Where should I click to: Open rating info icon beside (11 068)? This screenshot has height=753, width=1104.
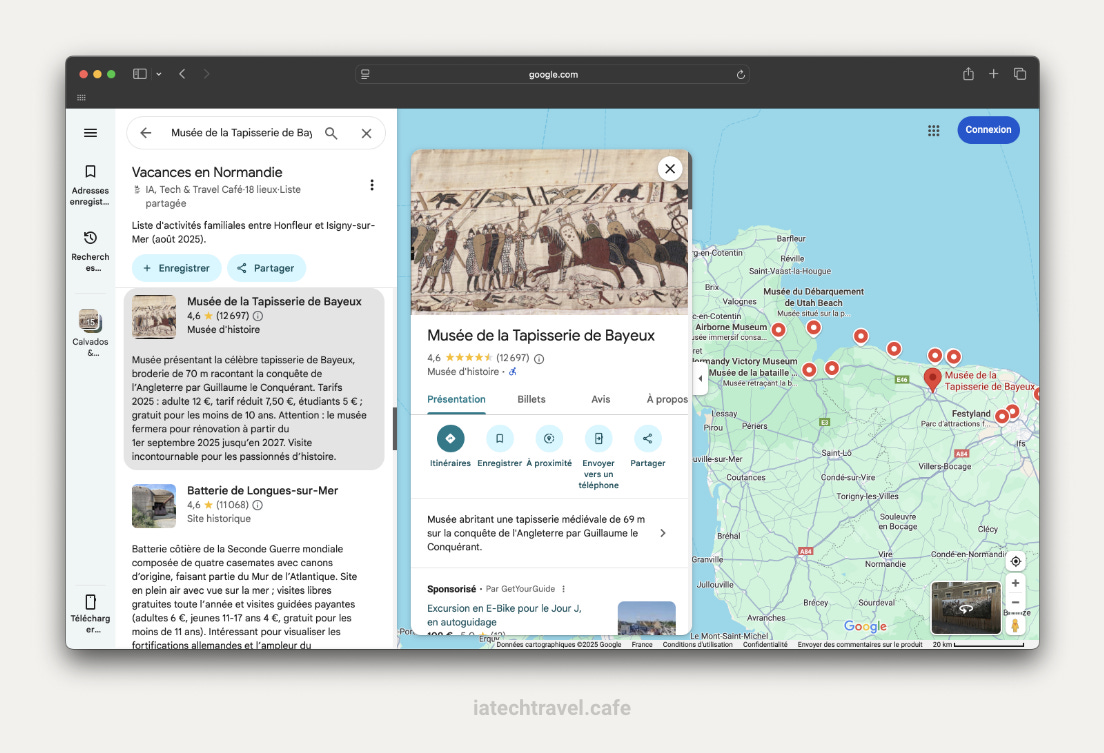pyautogui.click(x=258, y=505)
